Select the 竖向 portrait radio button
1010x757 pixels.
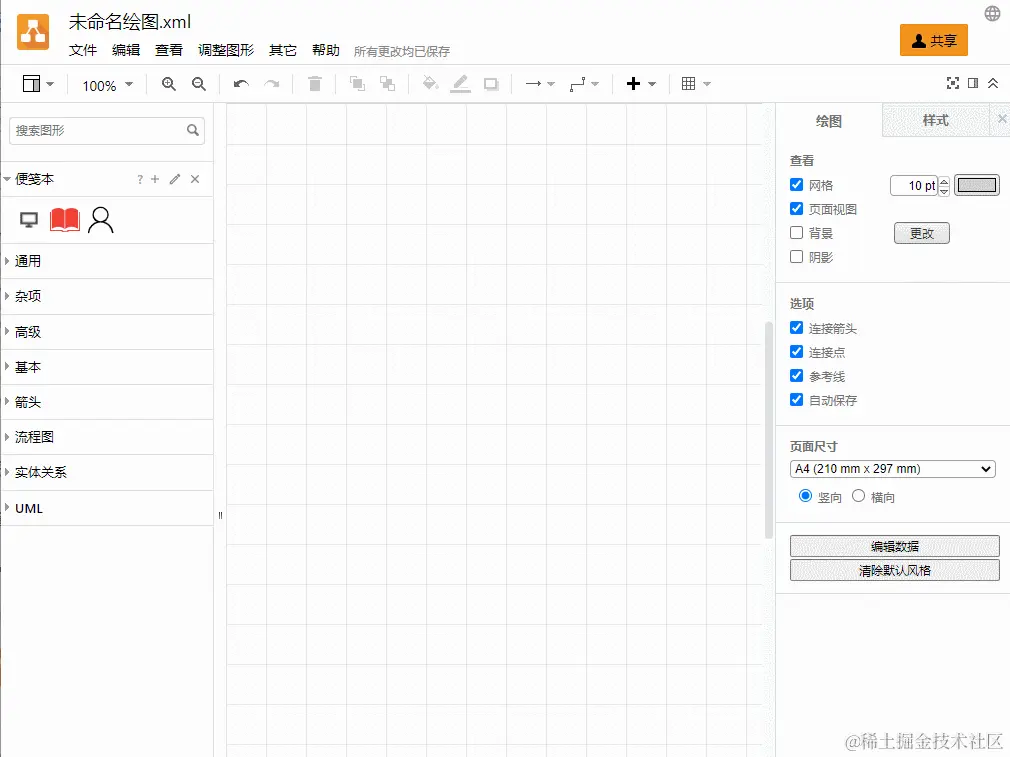[x=805, y=496]
